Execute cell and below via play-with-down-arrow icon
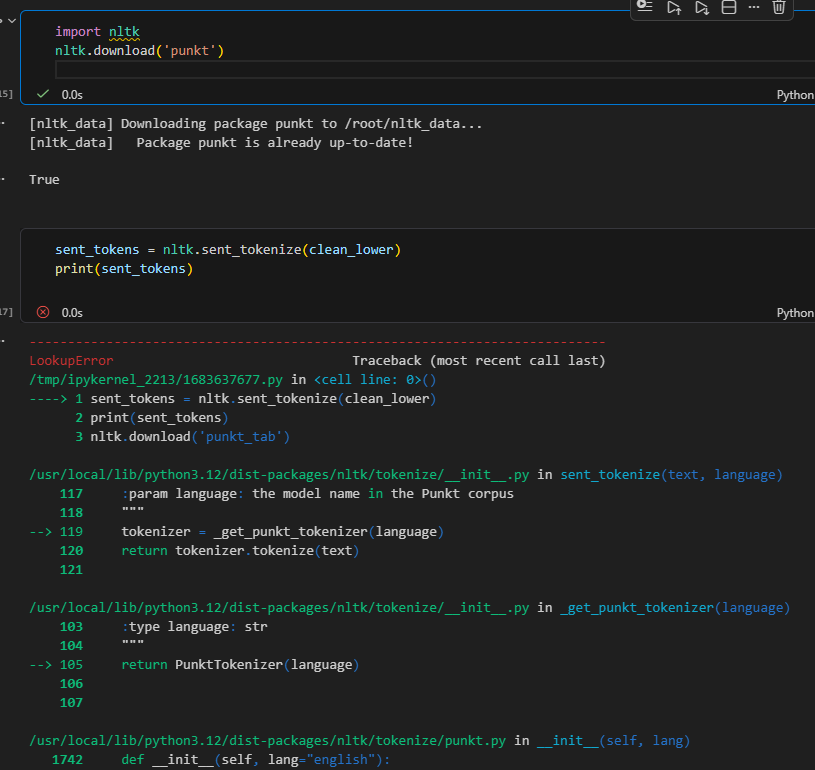815x770 pixels. (702, 7)
